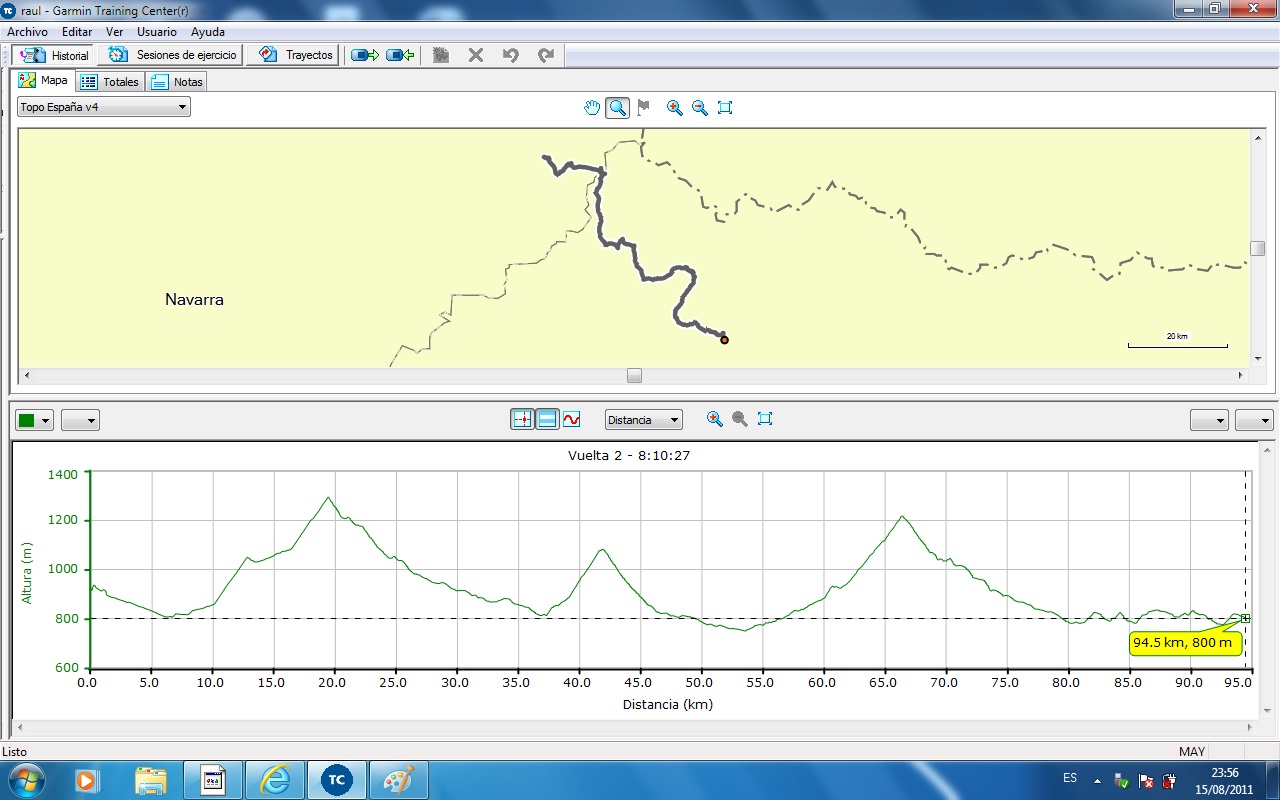Click the chart scroll-left arrow

(20, 727)
